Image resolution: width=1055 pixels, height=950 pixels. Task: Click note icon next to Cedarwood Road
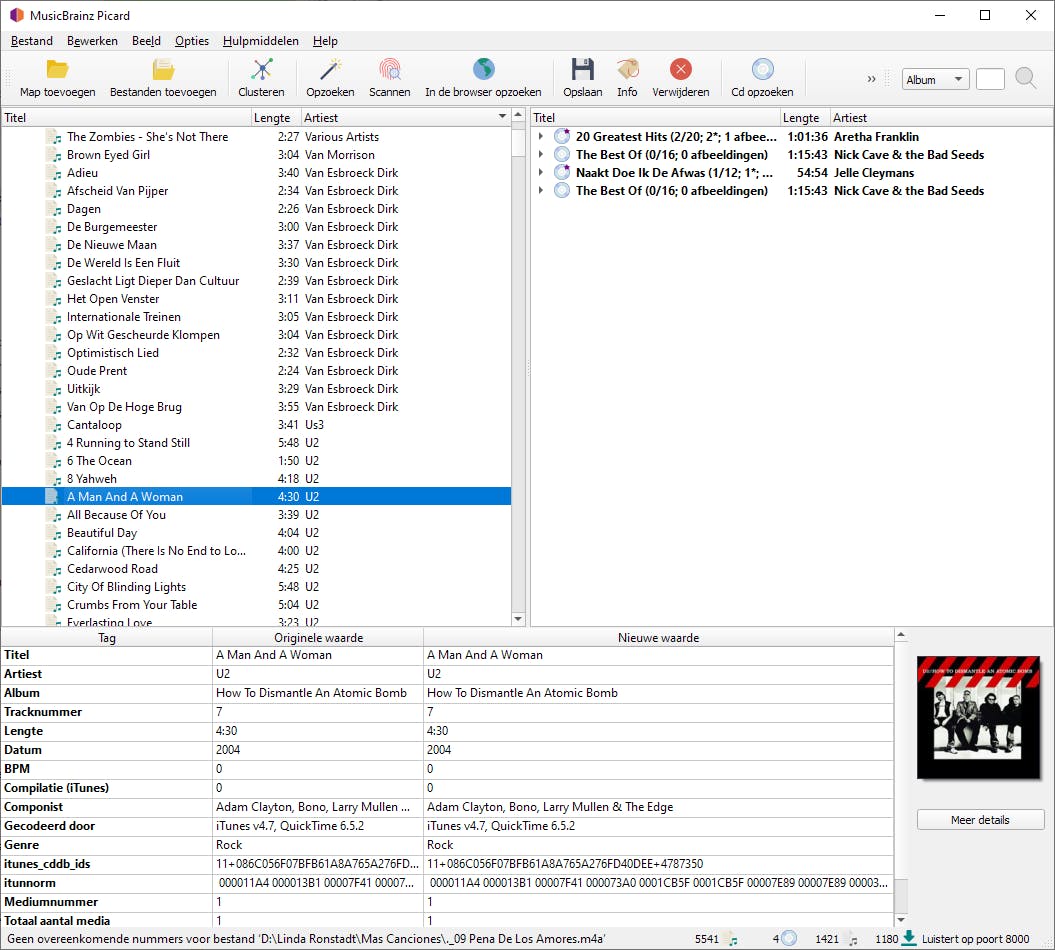54,569
